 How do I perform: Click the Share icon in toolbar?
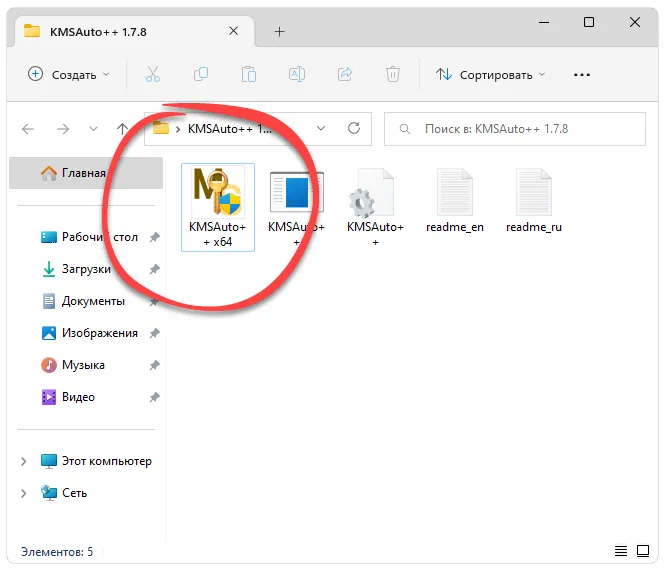click(x=345, y=75)
